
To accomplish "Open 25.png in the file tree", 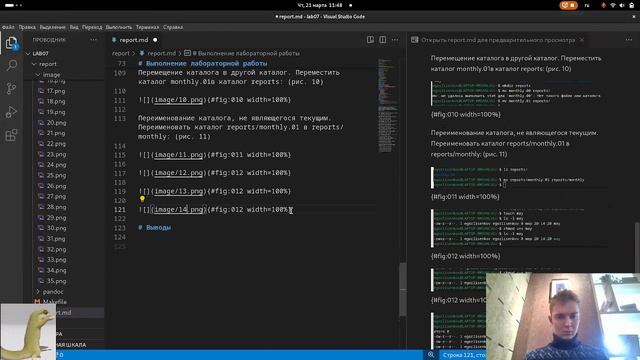I will [x=56, y=176].
